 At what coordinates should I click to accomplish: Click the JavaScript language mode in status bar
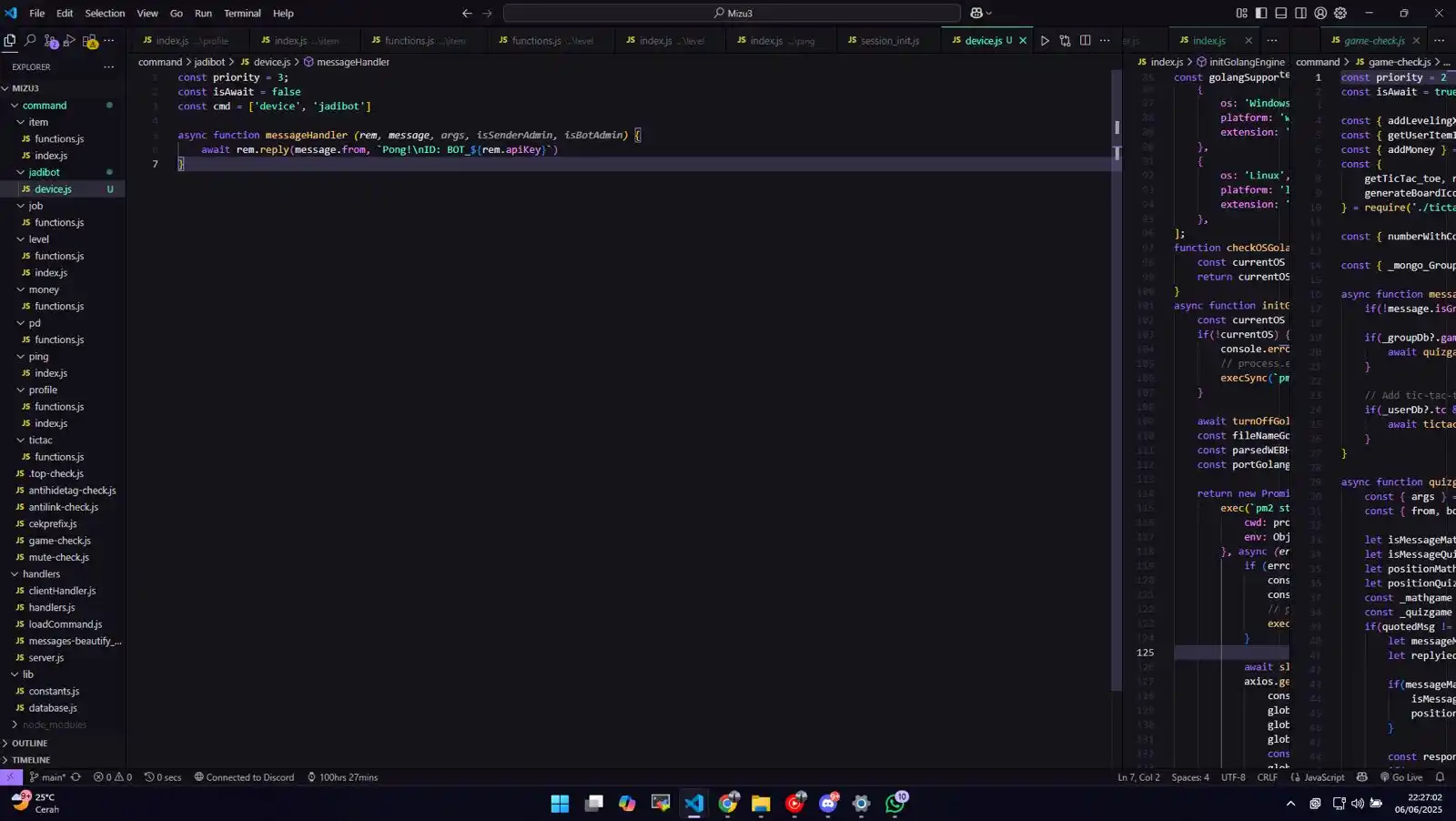[1323, 777]
